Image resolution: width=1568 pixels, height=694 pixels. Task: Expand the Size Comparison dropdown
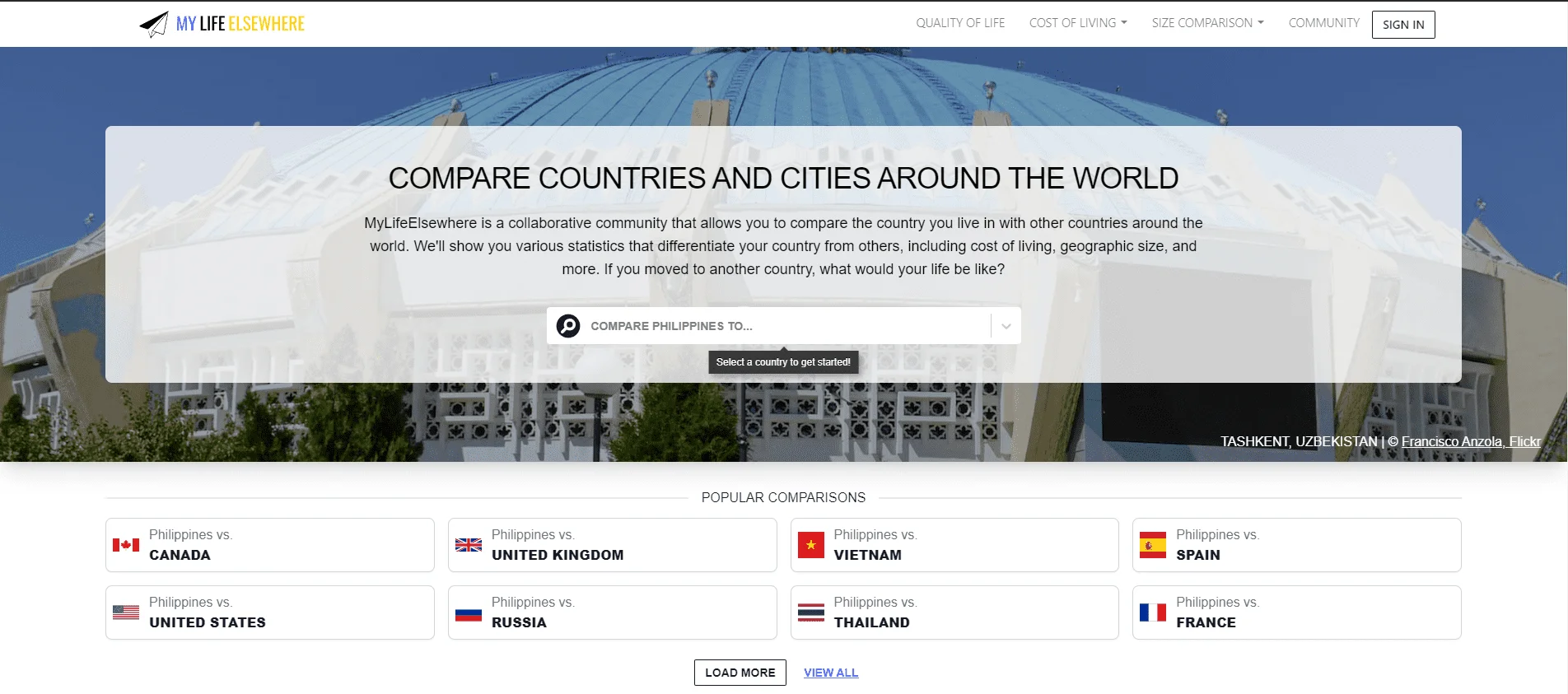[x=1207, y=23]
